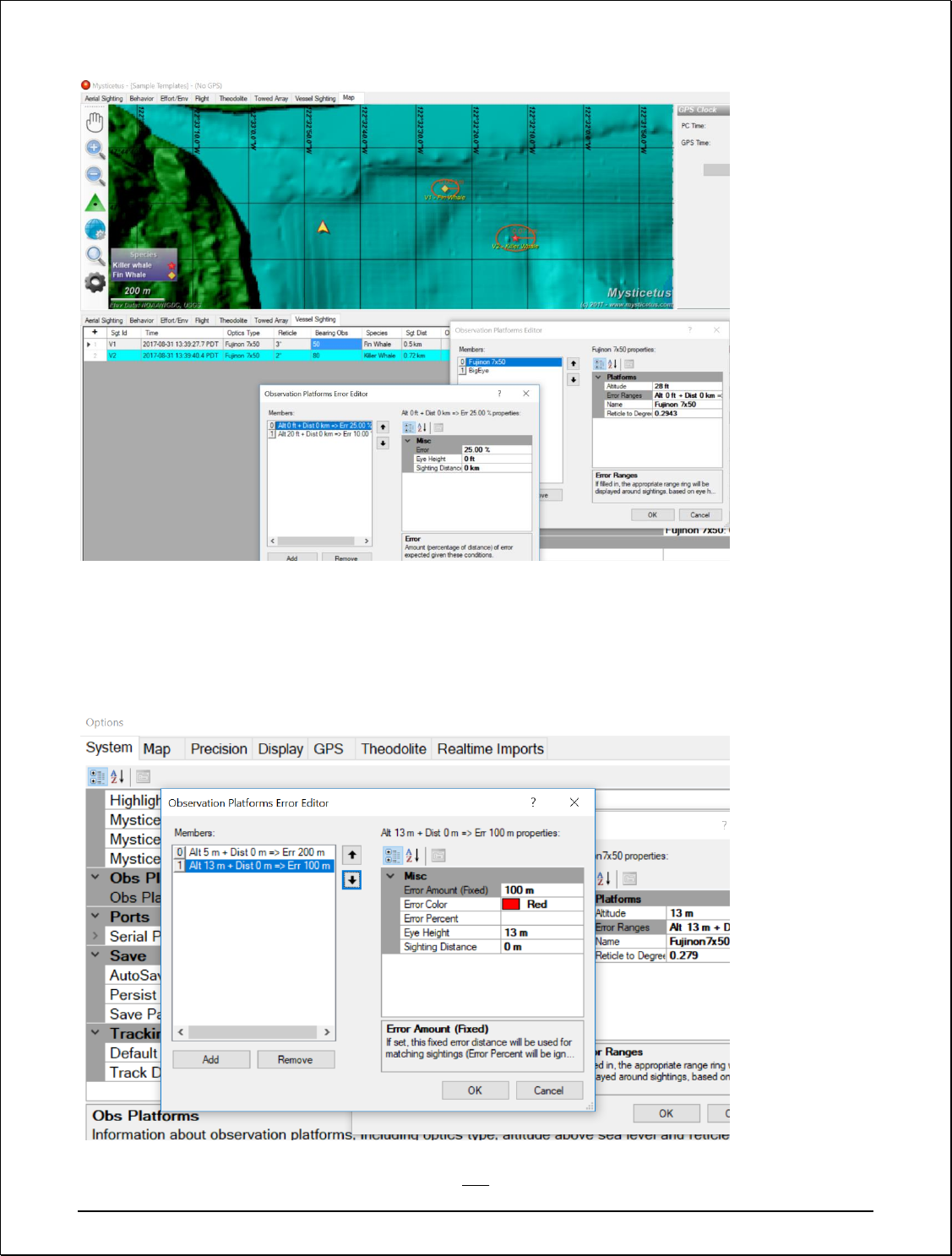Collapse Misc category in 25.00 % Error Editor
This screenshot has height=1256, width=952.
pos(407,440)
